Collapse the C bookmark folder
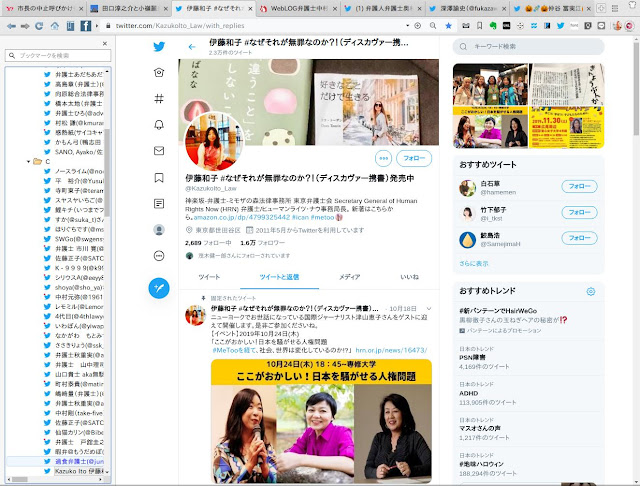 [29, 162]
